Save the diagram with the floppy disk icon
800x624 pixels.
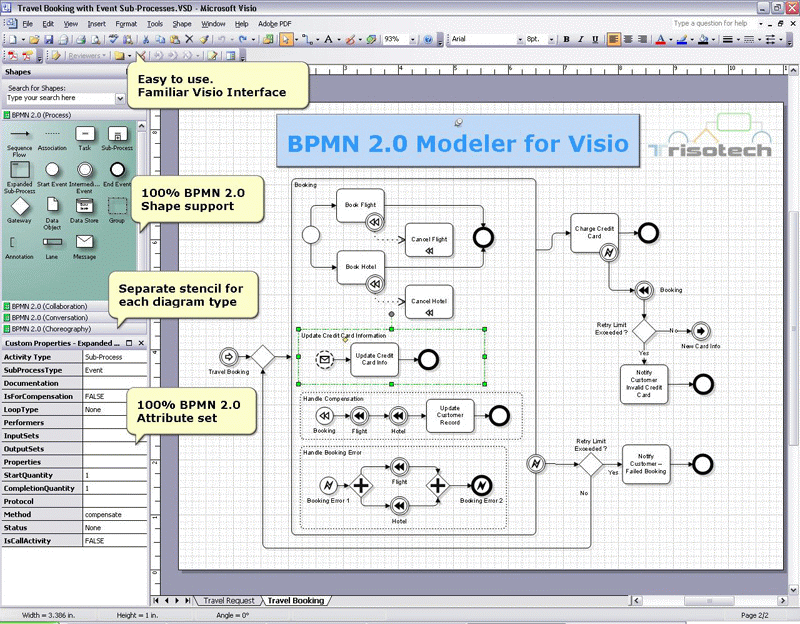coord(48,39)
